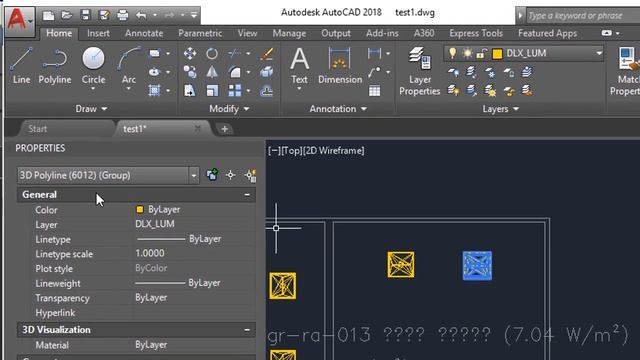Click the Save As icon
Image resolution: width=640 pixels, height=360 pixels.
click(104, 16)
